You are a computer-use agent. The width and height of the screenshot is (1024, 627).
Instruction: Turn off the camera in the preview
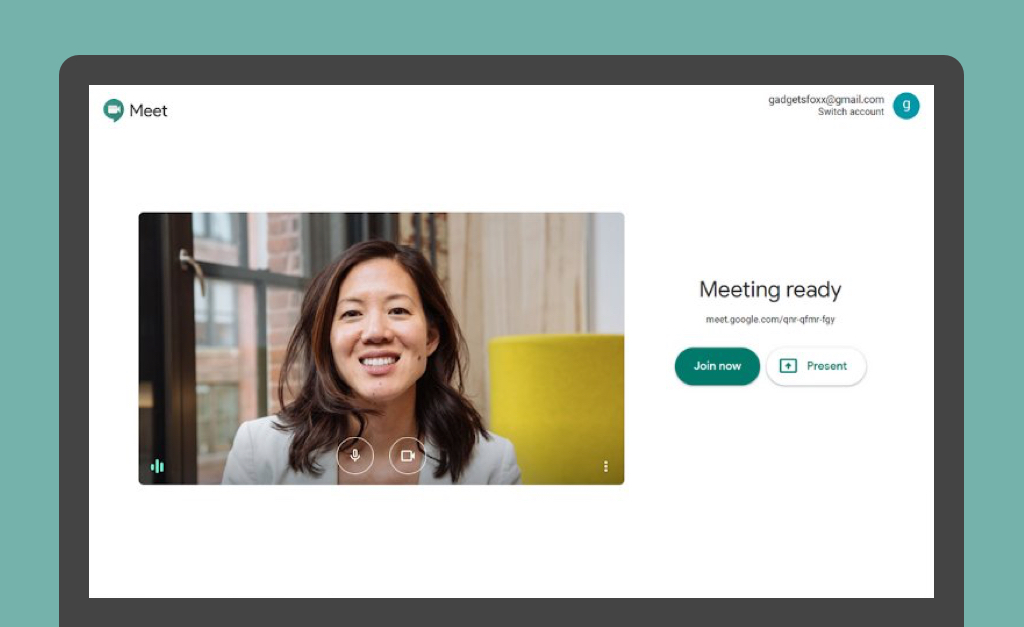(x=408, y=455)
